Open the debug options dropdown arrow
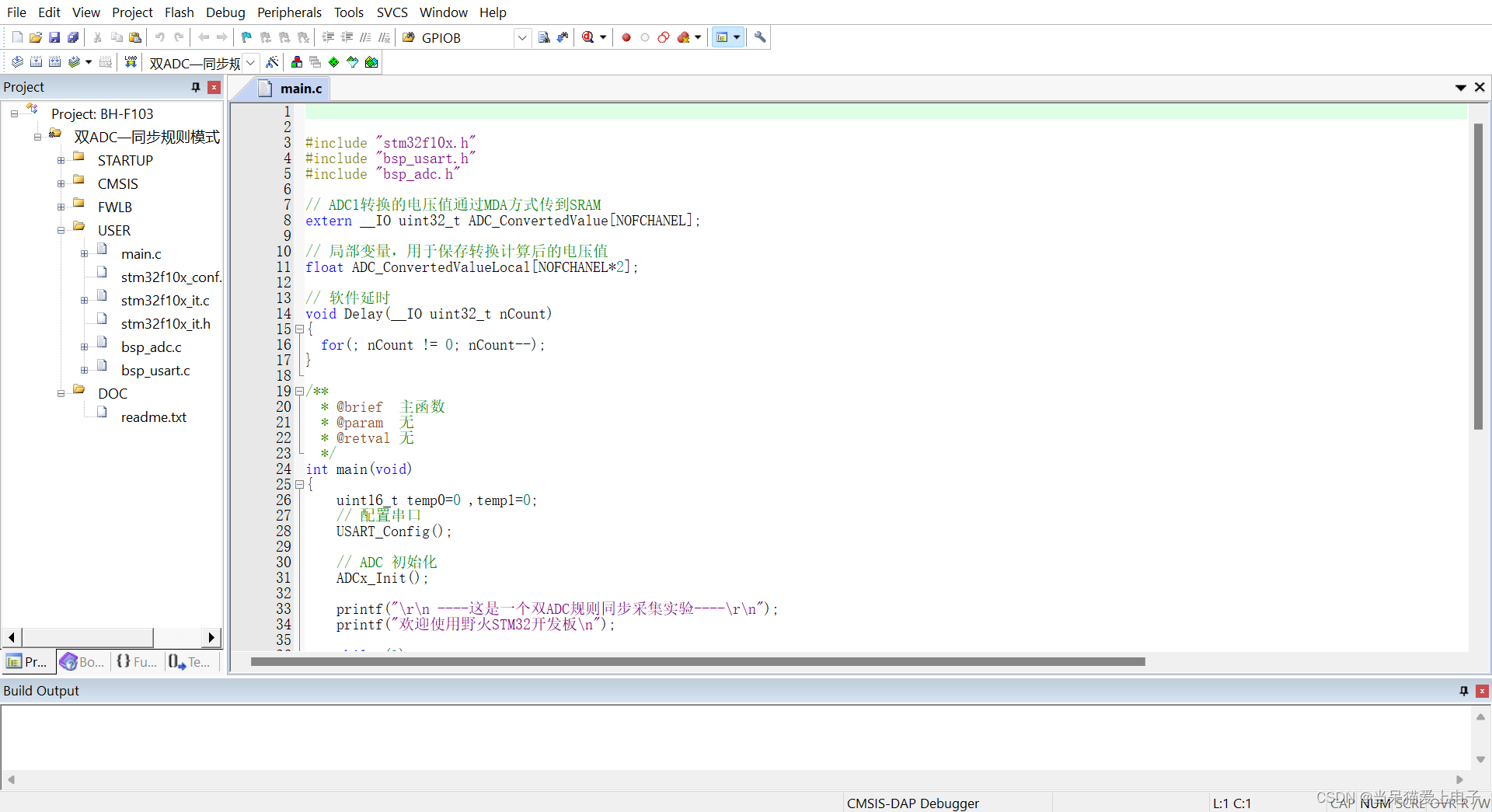The height and width of the screenshot is (812, 1492). coord(603,37)
